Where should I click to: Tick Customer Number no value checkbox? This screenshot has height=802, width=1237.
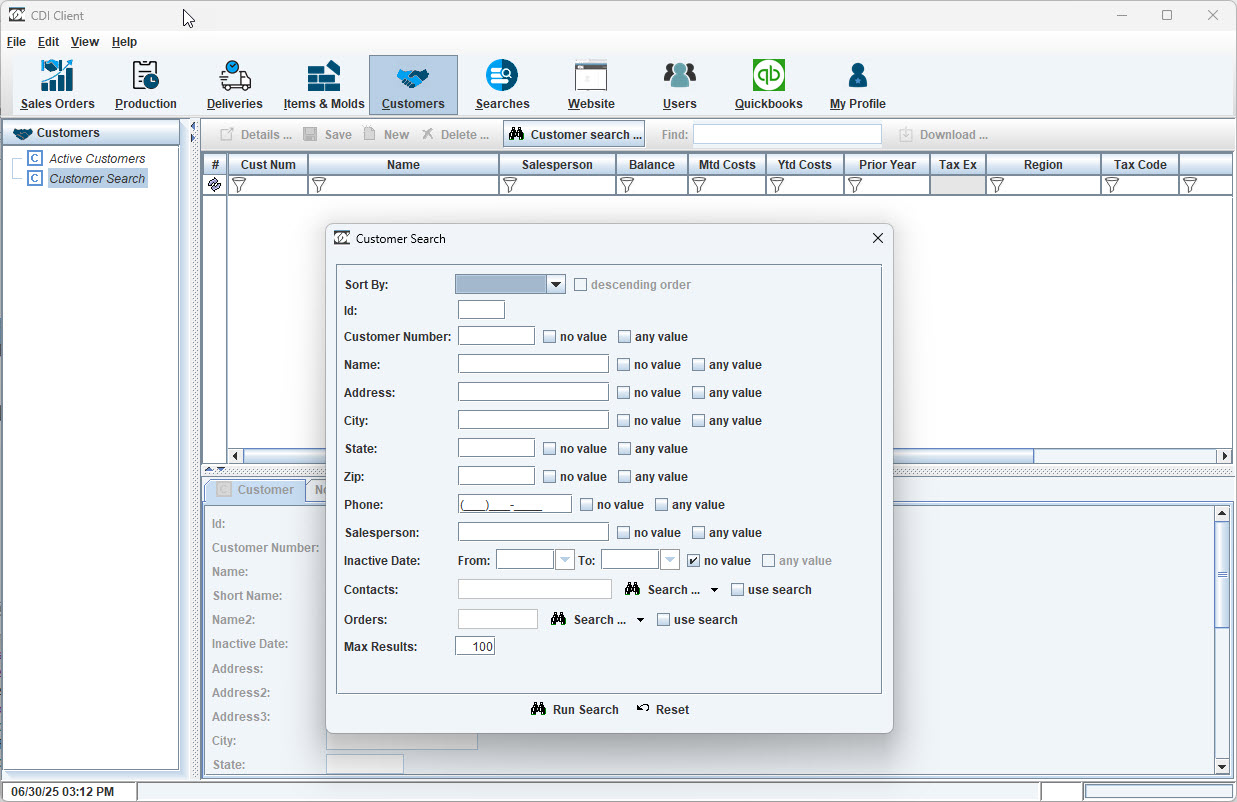[550, 337]
